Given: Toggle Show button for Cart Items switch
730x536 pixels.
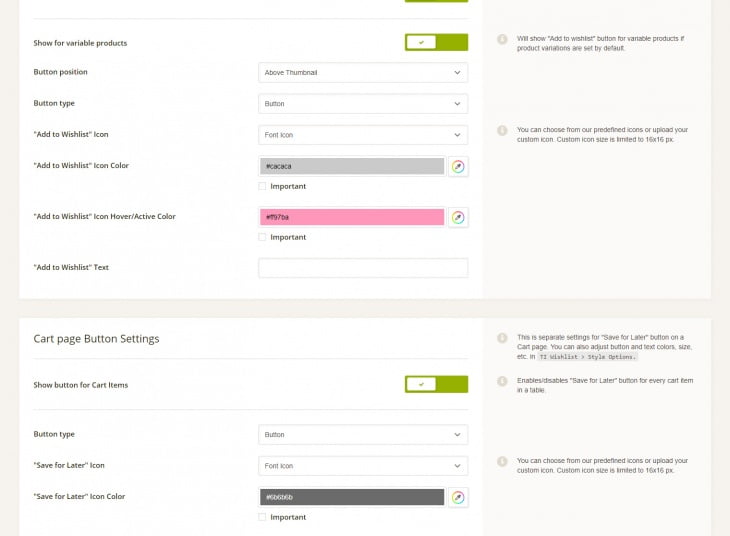Looking at the screenshot, I should point(436,384).
